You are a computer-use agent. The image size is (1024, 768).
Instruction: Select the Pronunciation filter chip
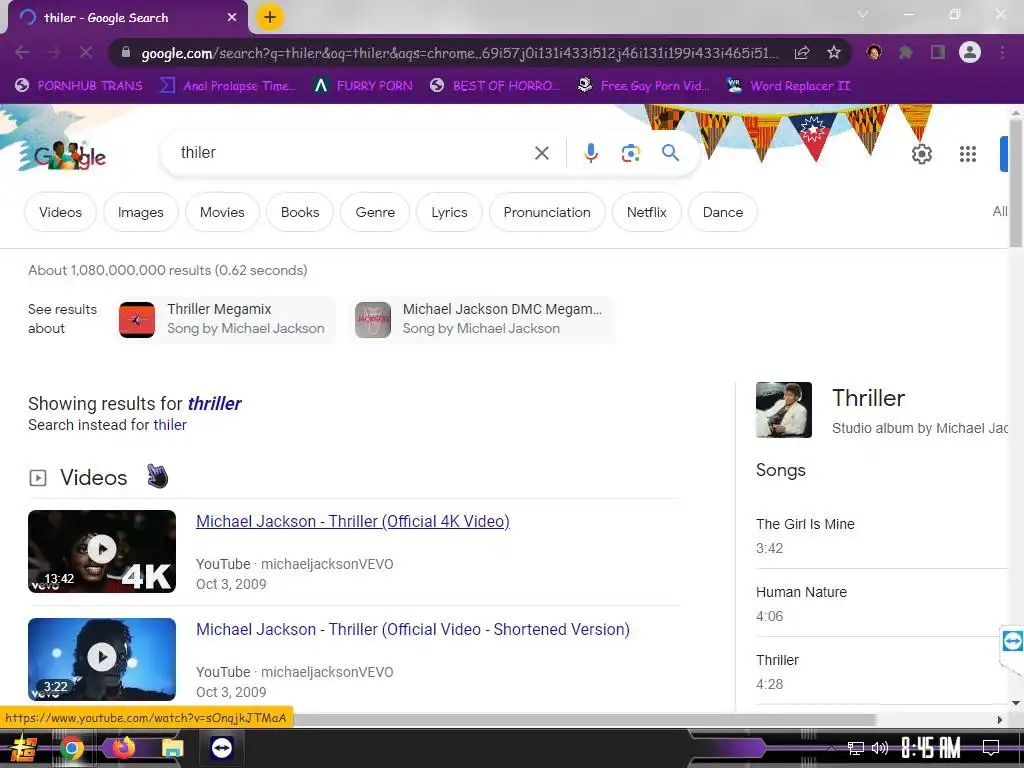[x=547, y=212]
